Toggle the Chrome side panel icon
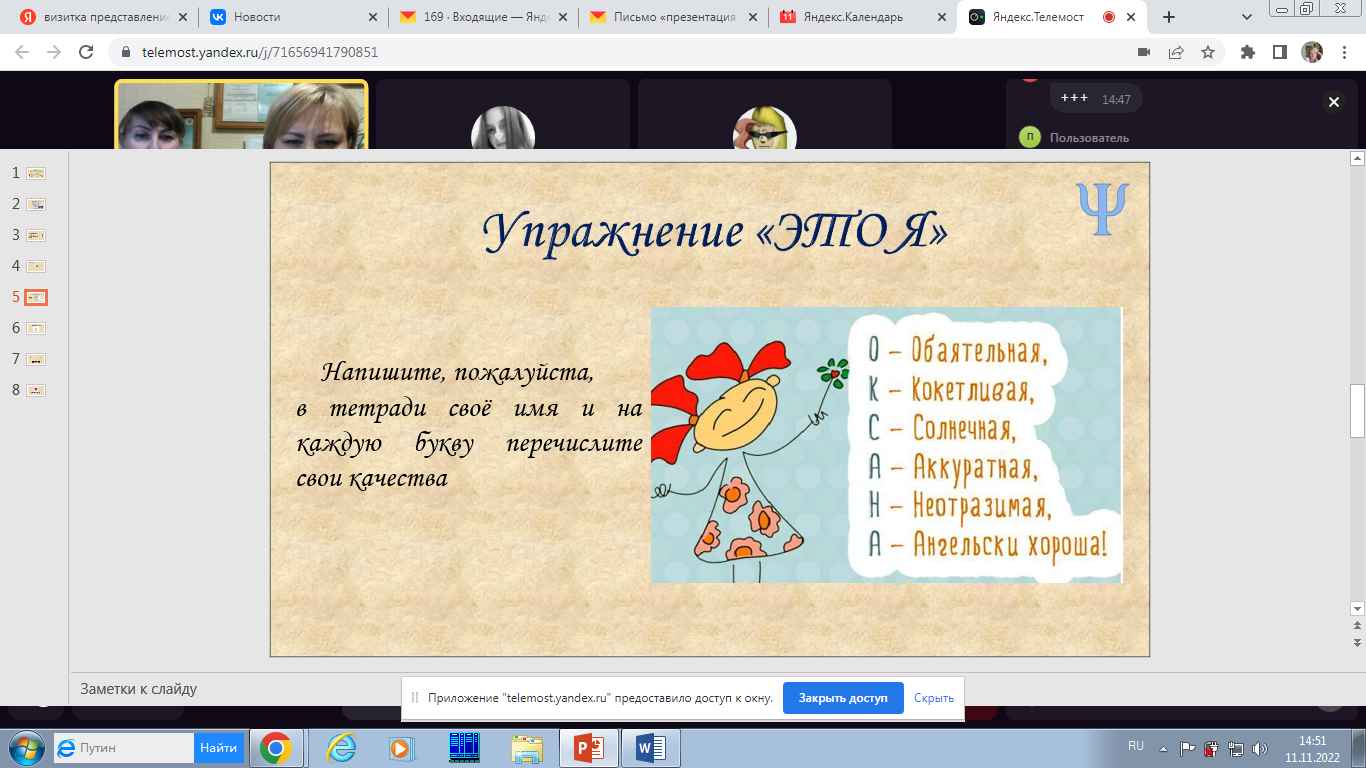Image resolution: width=1366 pixels, height=768 pixels. click(x=1279, y=52)
